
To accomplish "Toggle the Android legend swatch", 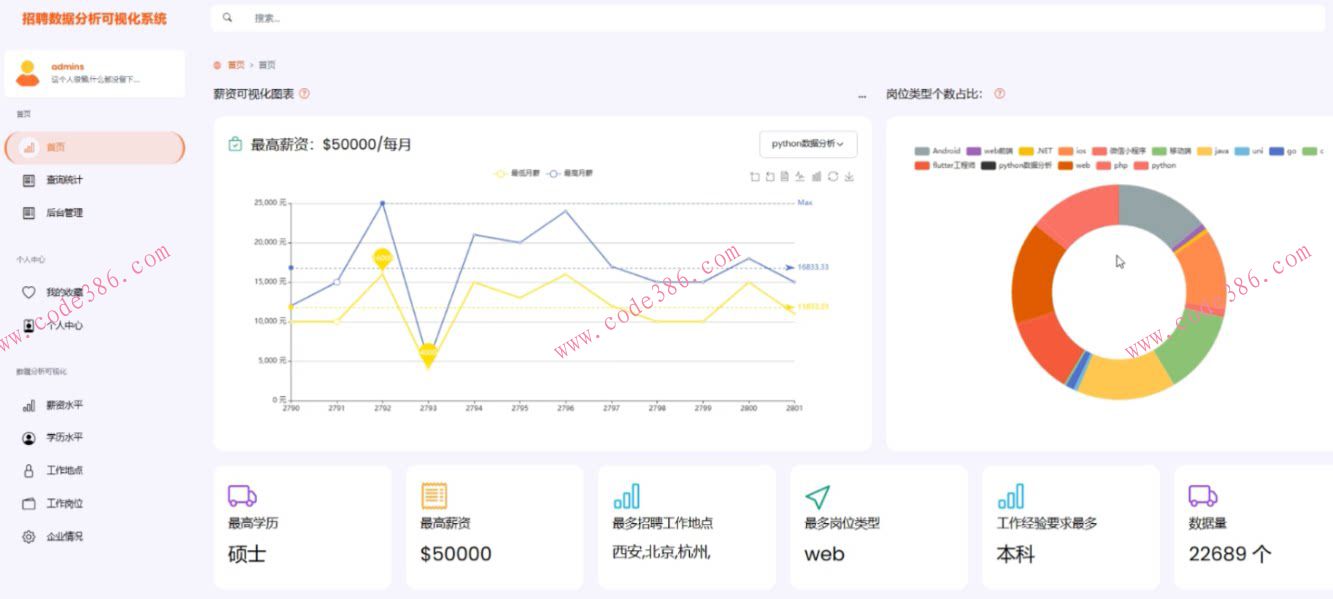I will tap(922, 151).
